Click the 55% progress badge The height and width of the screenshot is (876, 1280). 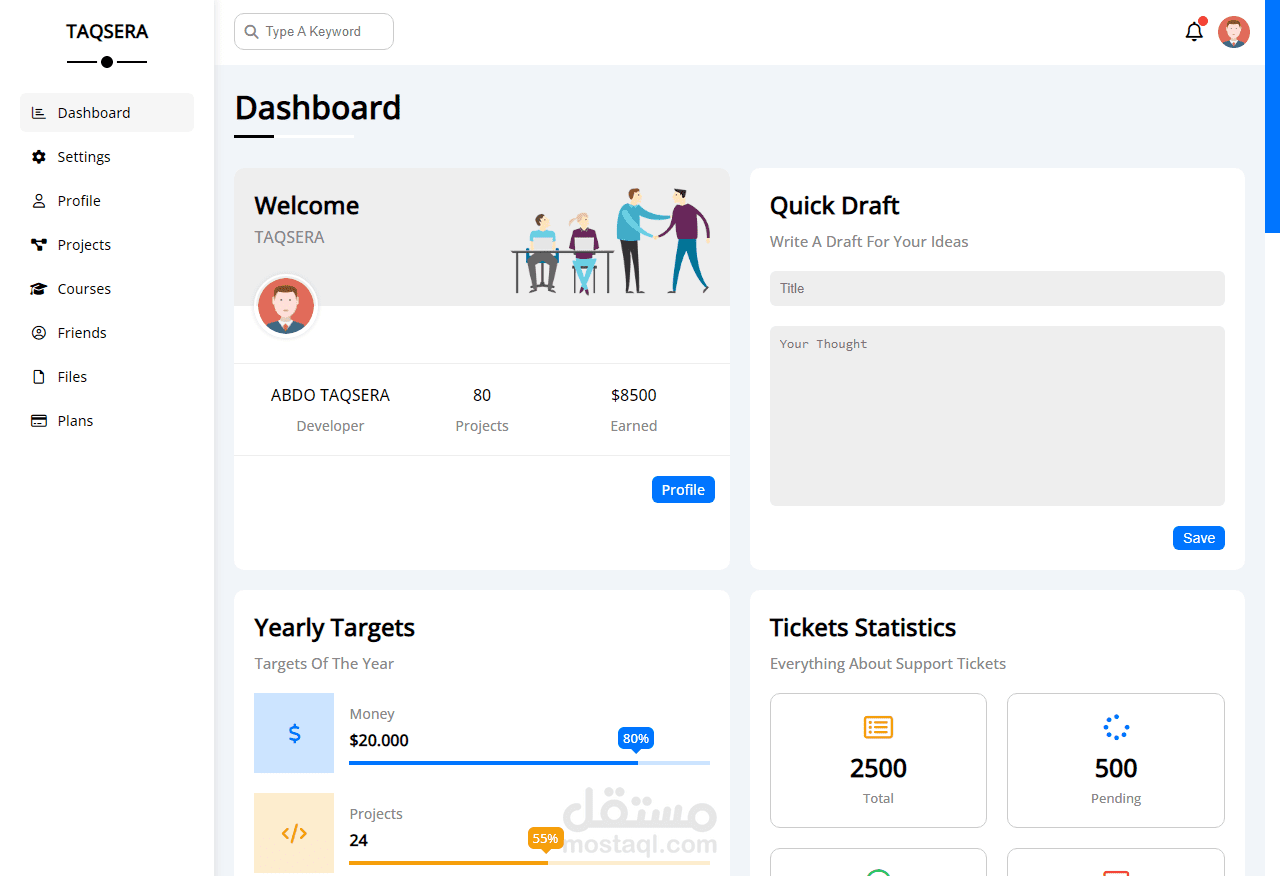click(x=545, y=839)
